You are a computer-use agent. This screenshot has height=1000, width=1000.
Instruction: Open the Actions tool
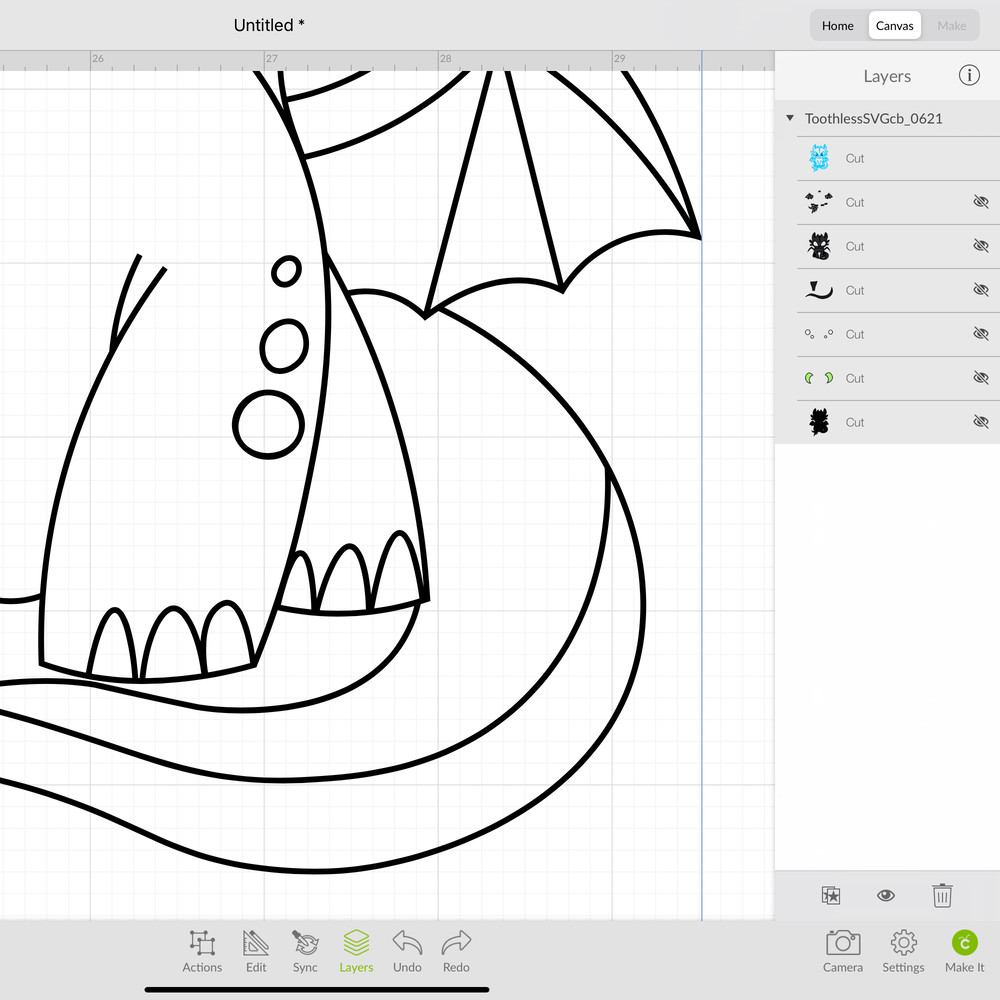[202, 950]
